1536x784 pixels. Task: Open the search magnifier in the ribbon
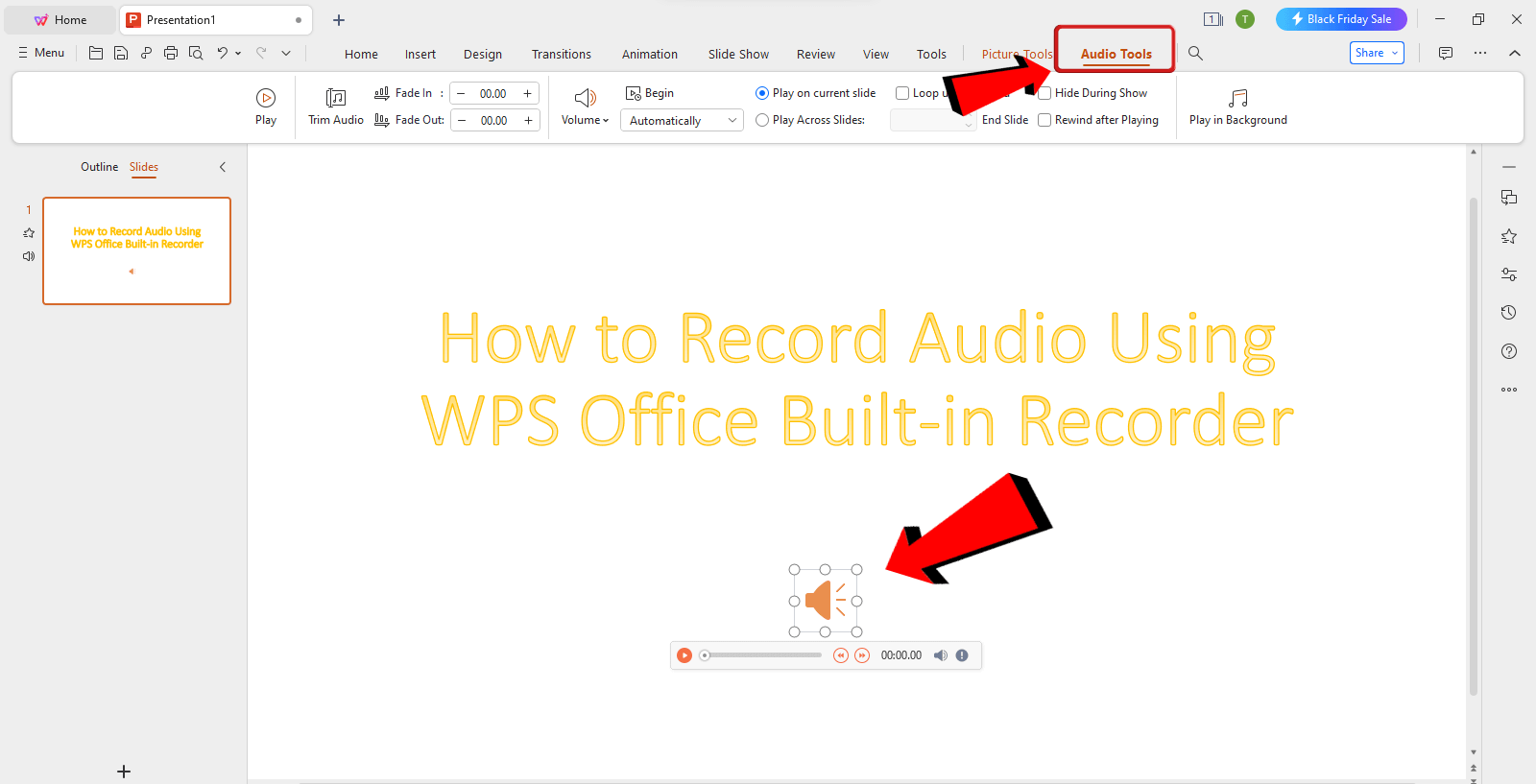1195,53
